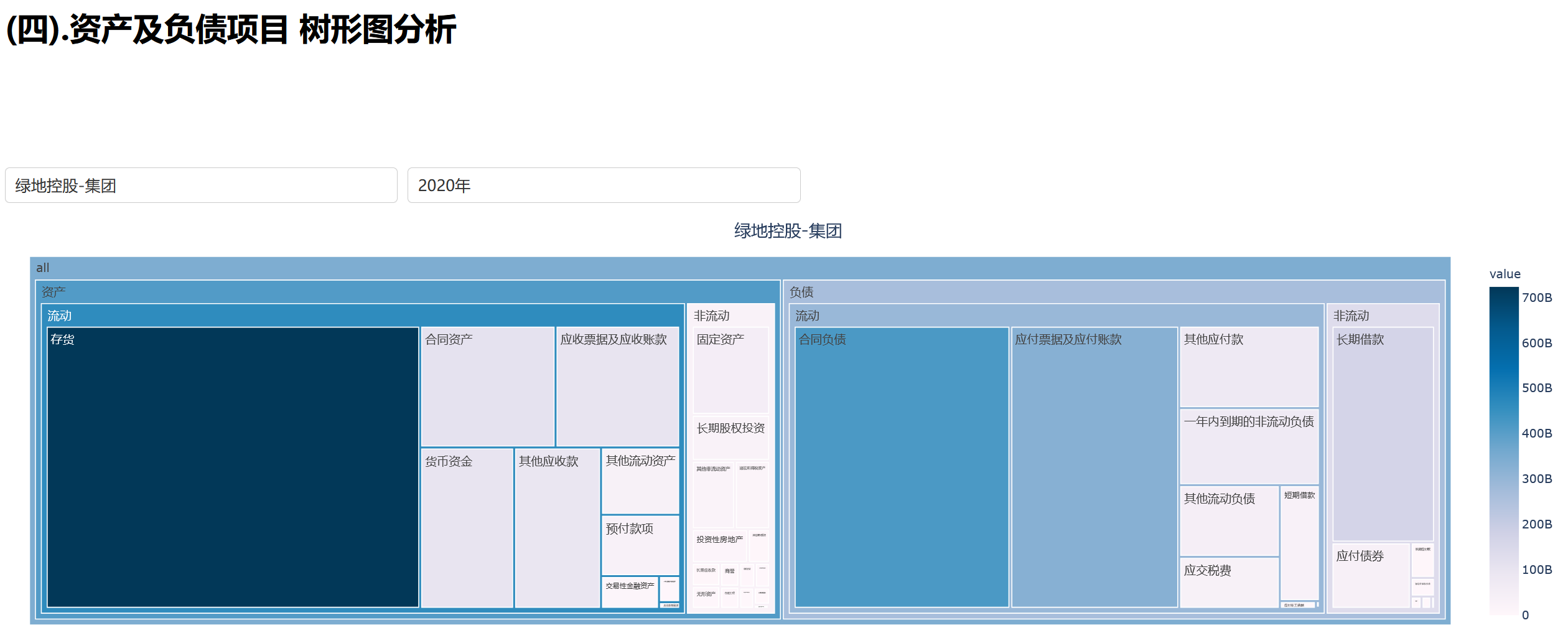Select the 递延所得税资产 block
This screenshot has height=643, width=1568.
point(752,495)
